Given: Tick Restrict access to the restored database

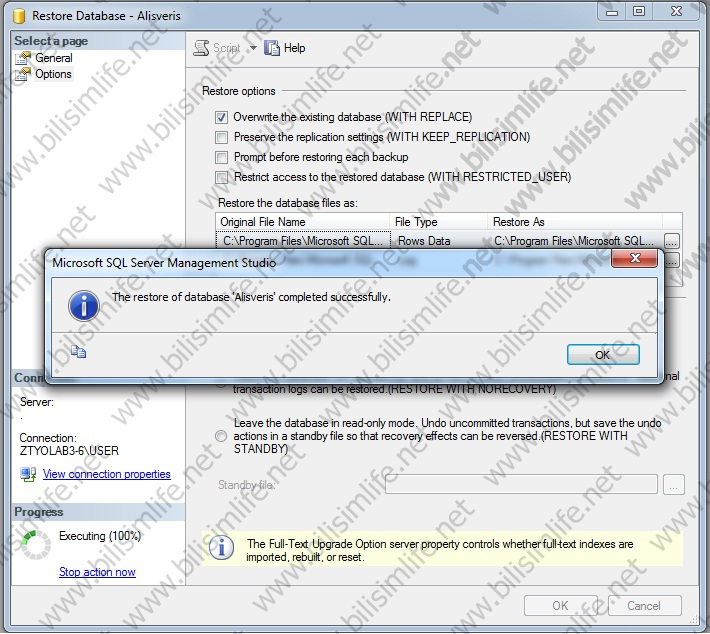Looking at the screenshot, I should [x=222, y=177].
